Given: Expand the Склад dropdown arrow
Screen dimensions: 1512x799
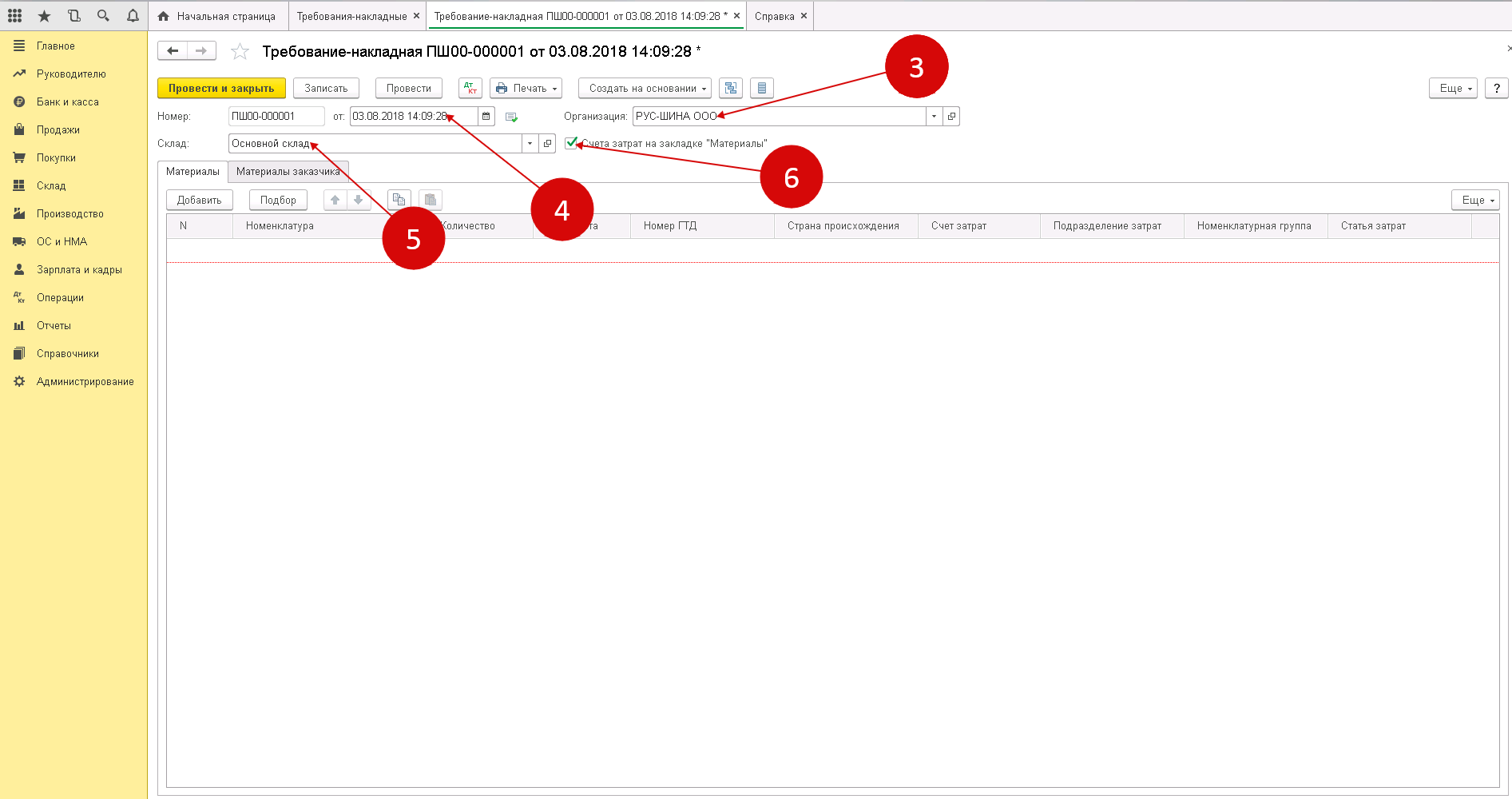Looking at the screenshot, I should point(530,144).
